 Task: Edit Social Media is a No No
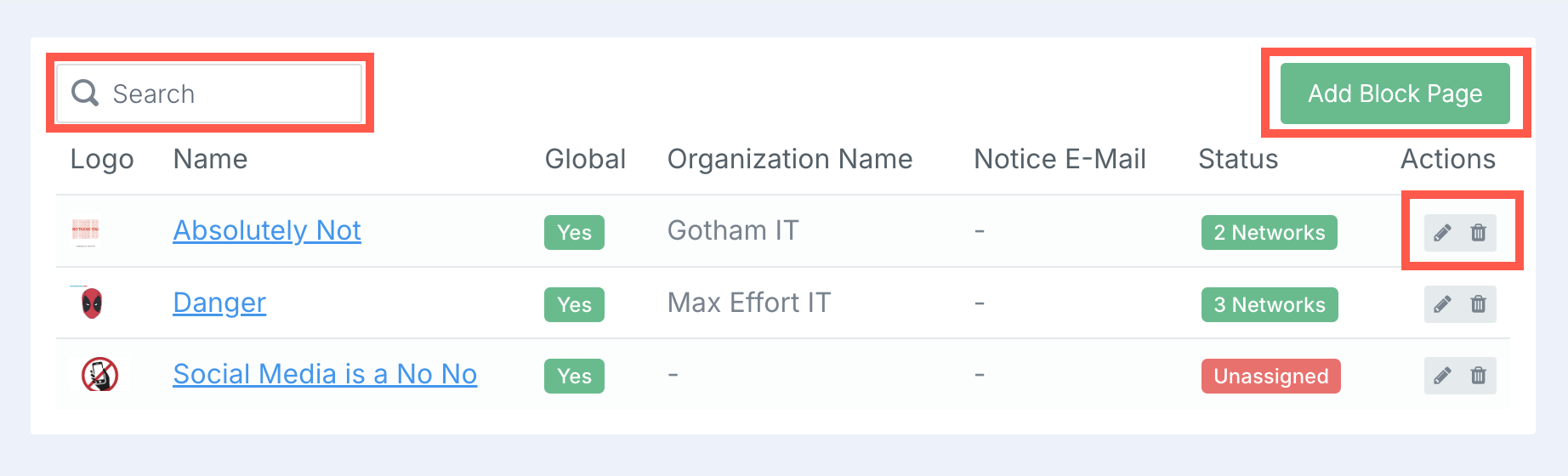(1442, 376)
